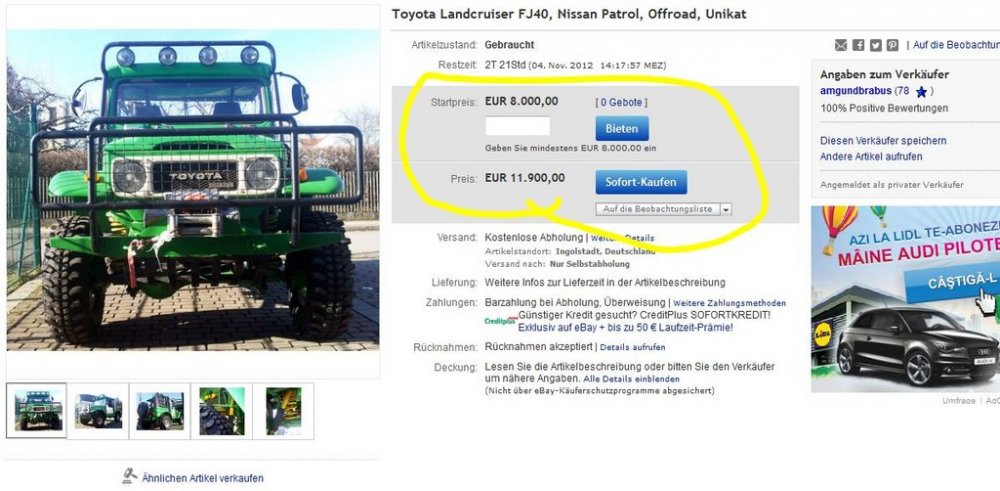Select the second thumbnail of the green jeep
Image resolution: width=1000 pixels, height=491 pixels.
coord(98,411)
